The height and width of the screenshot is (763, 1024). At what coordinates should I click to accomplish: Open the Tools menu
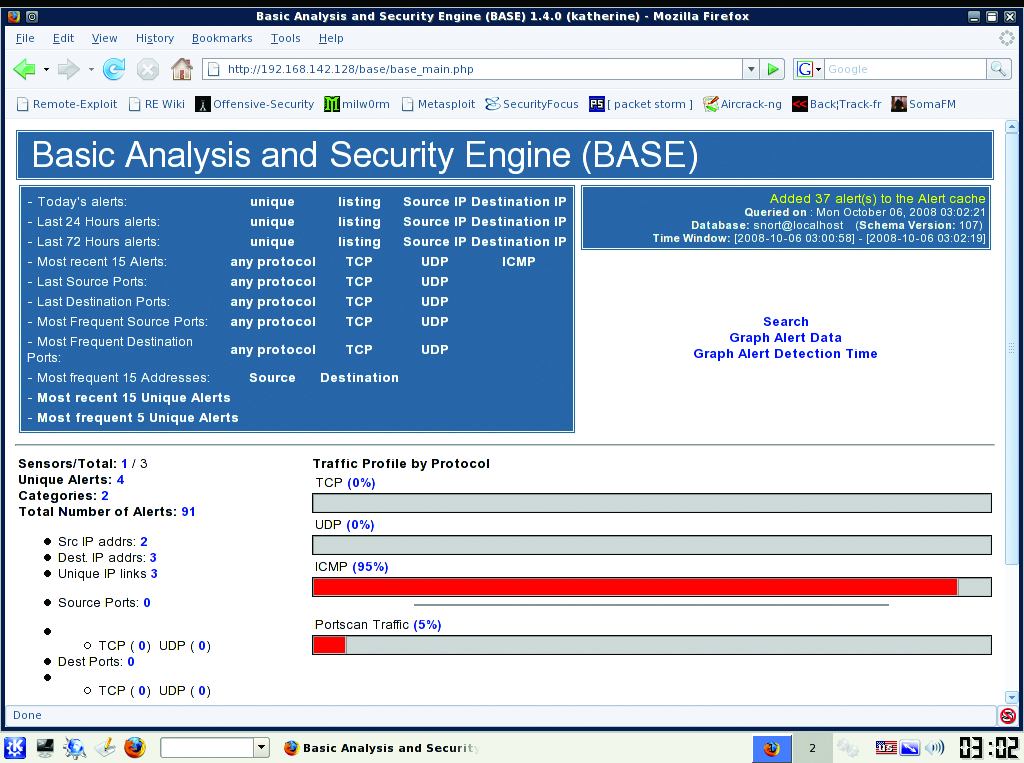click(285, 38)
